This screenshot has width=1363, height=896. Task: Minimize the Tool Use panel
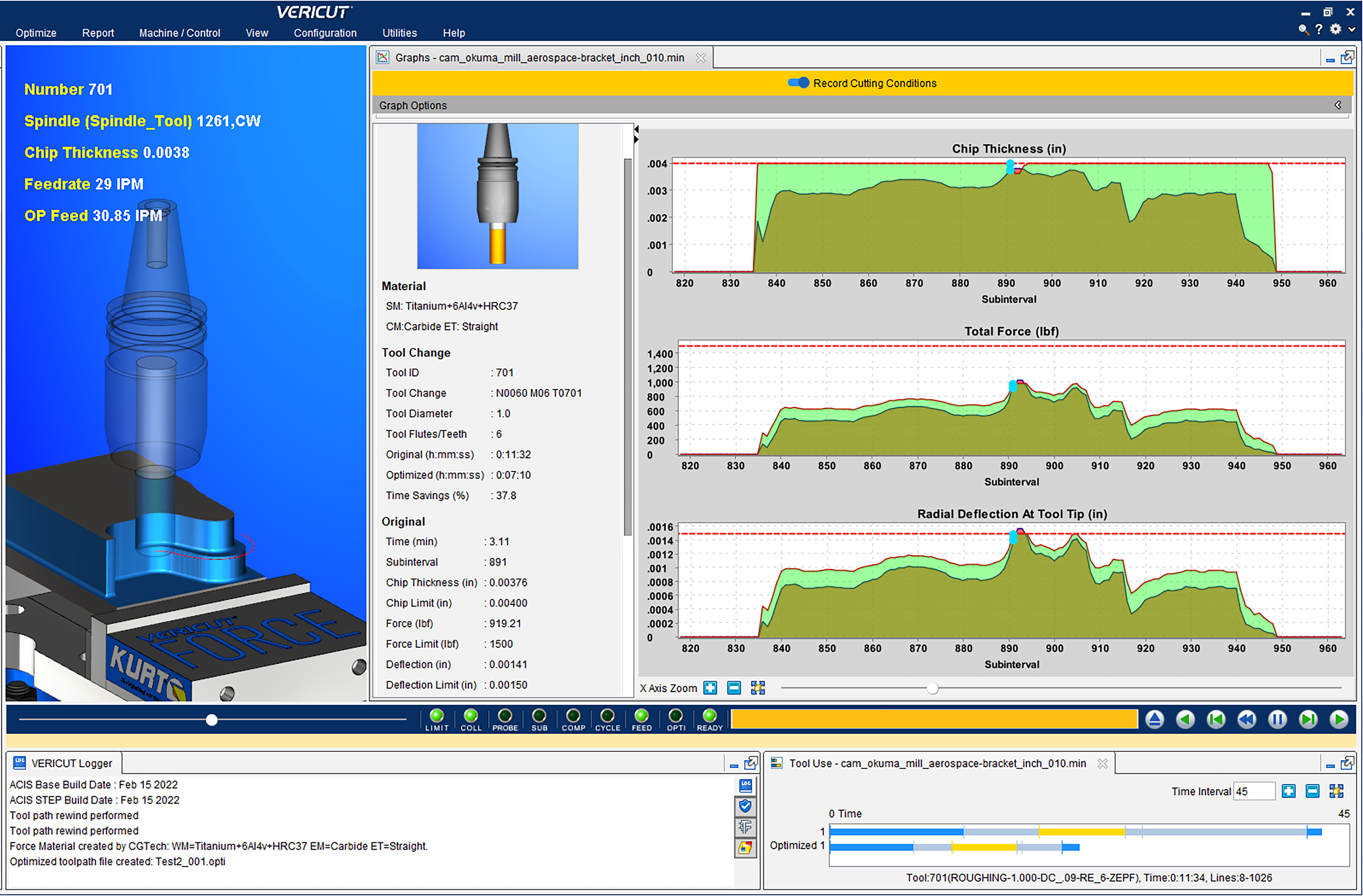click(x=1330, y=765)
